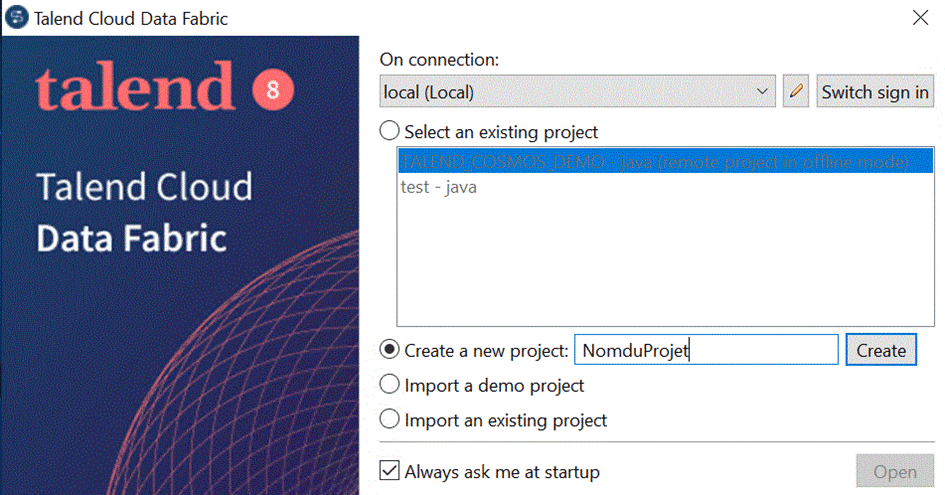Click the pencil icon to edit the connection
945x495 pixels.
pos(796,92)
